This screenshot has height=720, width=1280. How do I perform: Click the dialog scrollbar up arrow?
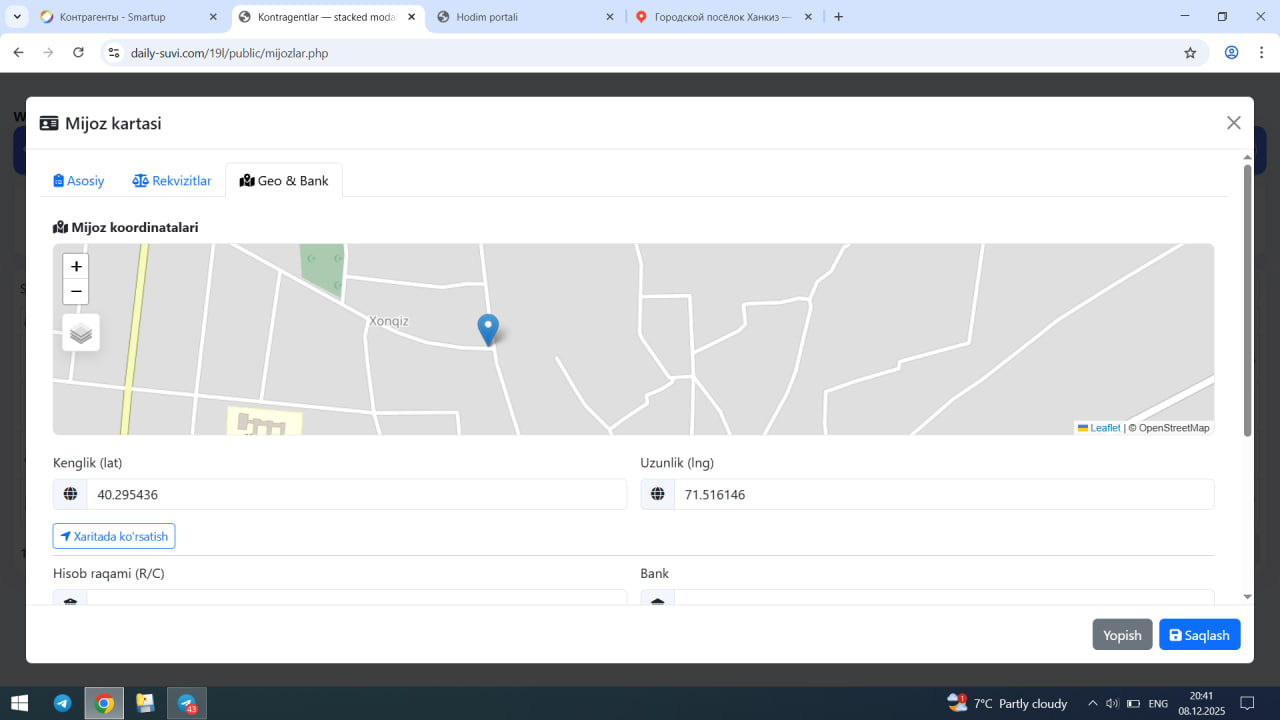(1247, 157)
